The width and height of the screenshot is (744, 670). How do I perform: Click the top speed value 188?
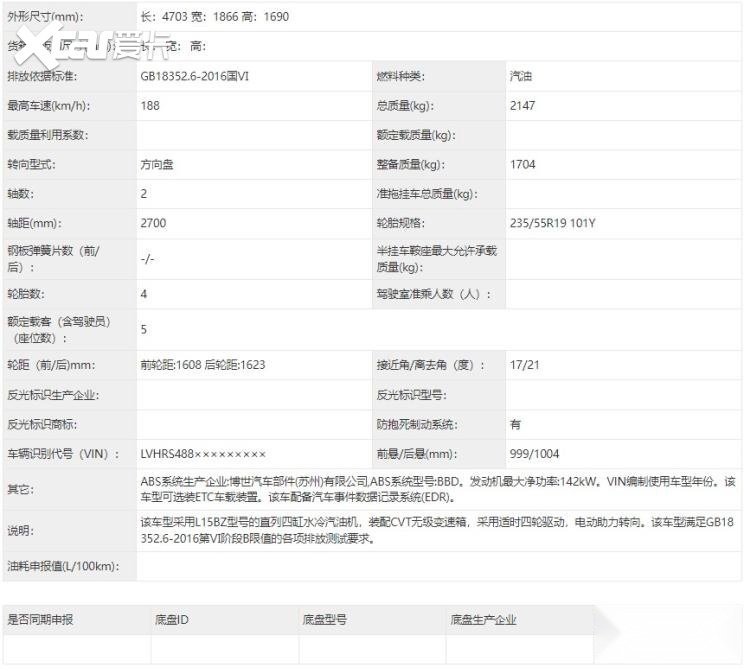coord(151,106)
